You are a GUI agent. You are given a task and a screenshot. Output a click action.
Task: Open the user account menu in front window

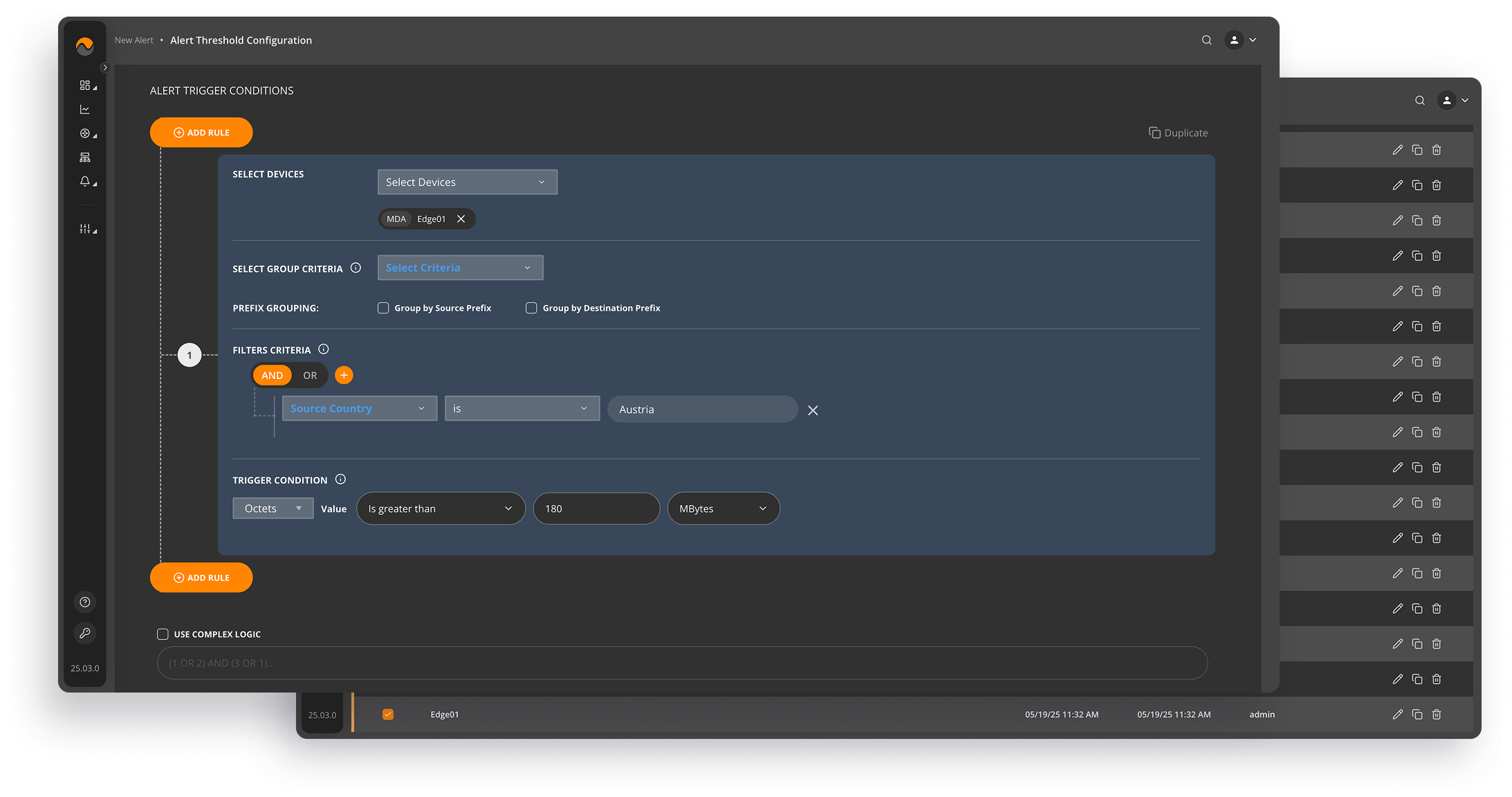click(x=1241, y=40)
